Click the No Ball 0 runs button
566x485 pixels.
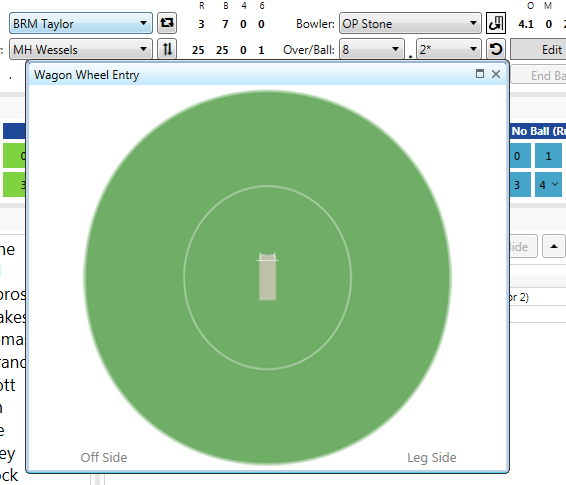pos(520,156)
